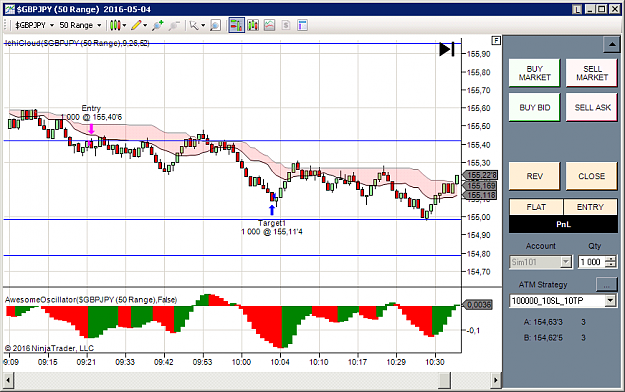This screenshot has height=392, width=625.
Task: Click the BUY BID button
Action: 534,108
